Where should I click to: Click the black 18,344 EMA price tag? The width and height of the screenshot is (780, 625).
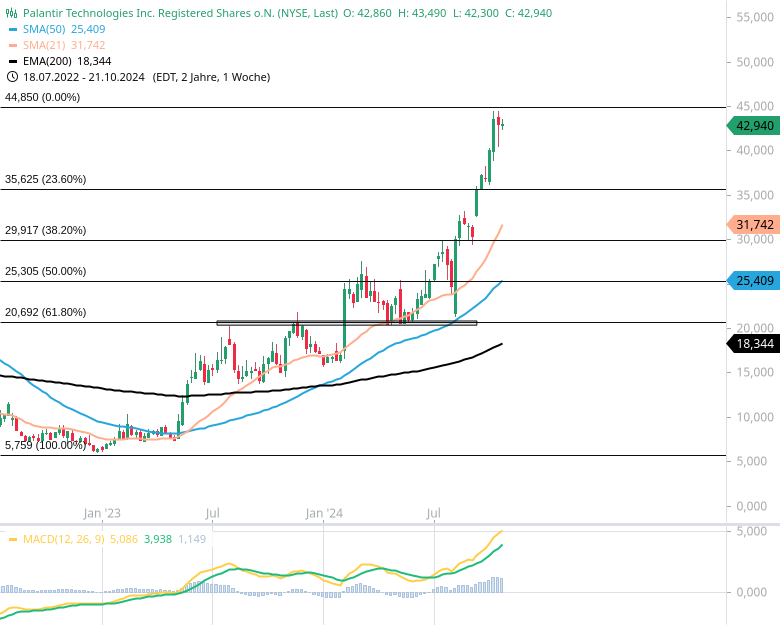(x=753, y=344)
